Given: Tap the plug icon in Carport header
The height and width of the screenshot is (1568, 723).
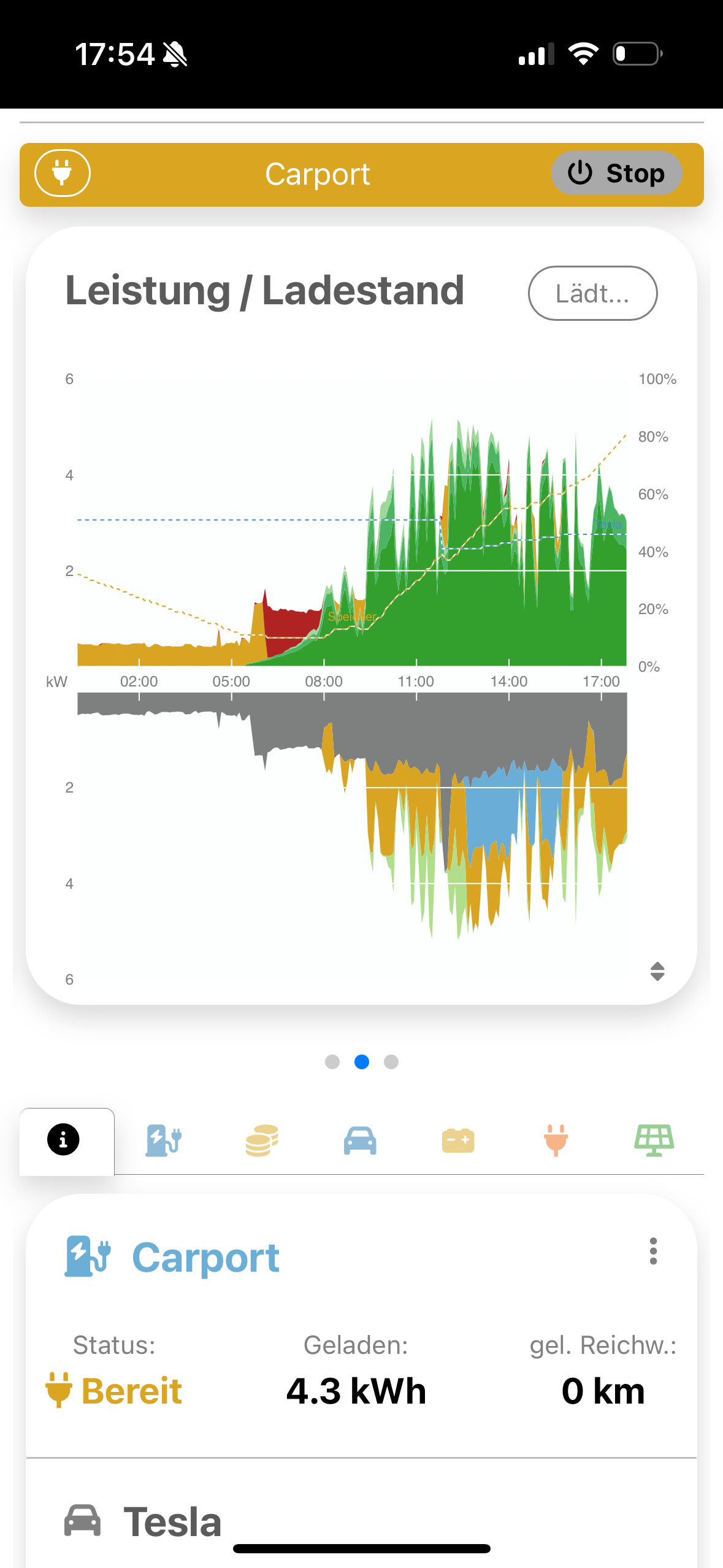Looking at the screenshot, I should click(63, 173).
